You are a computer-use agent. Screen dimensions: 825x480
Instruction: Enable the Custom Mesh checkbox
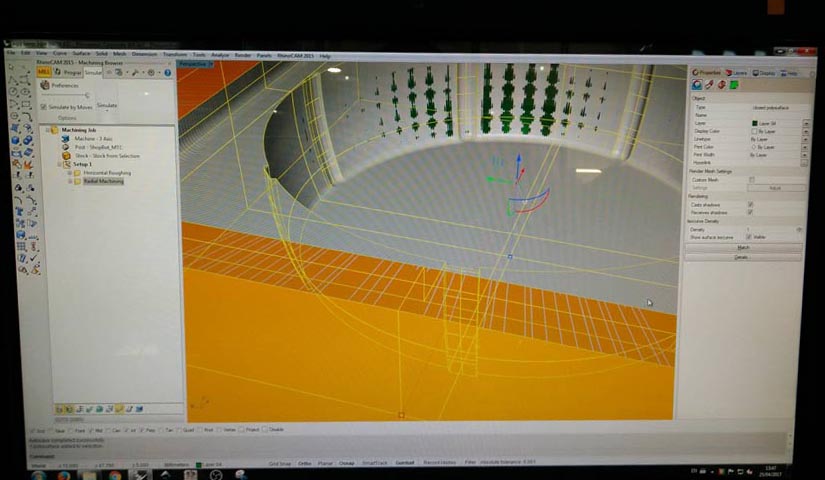point(751,180)
